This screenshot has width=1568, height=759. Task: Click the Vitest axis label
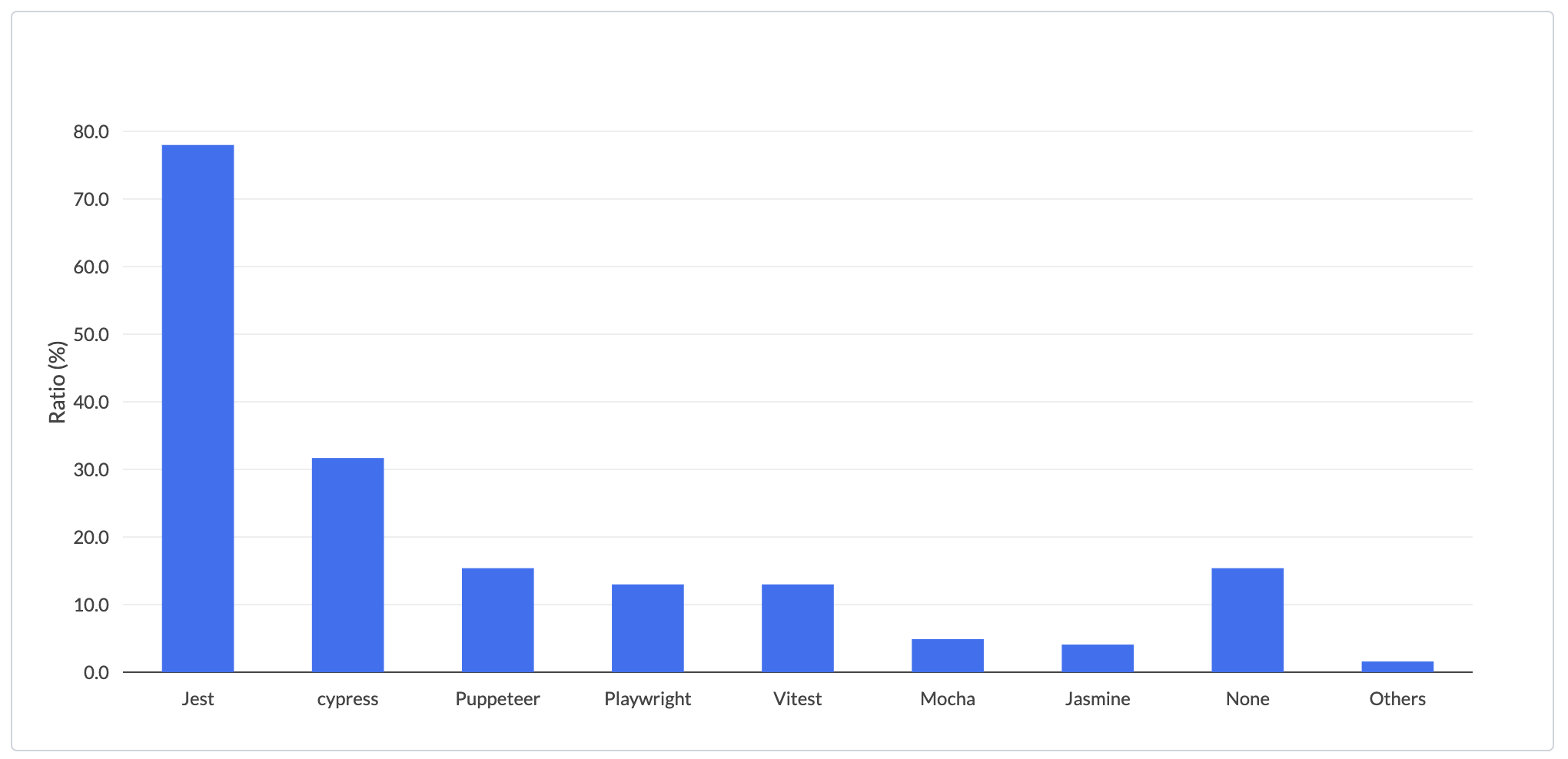coord(797,699)
